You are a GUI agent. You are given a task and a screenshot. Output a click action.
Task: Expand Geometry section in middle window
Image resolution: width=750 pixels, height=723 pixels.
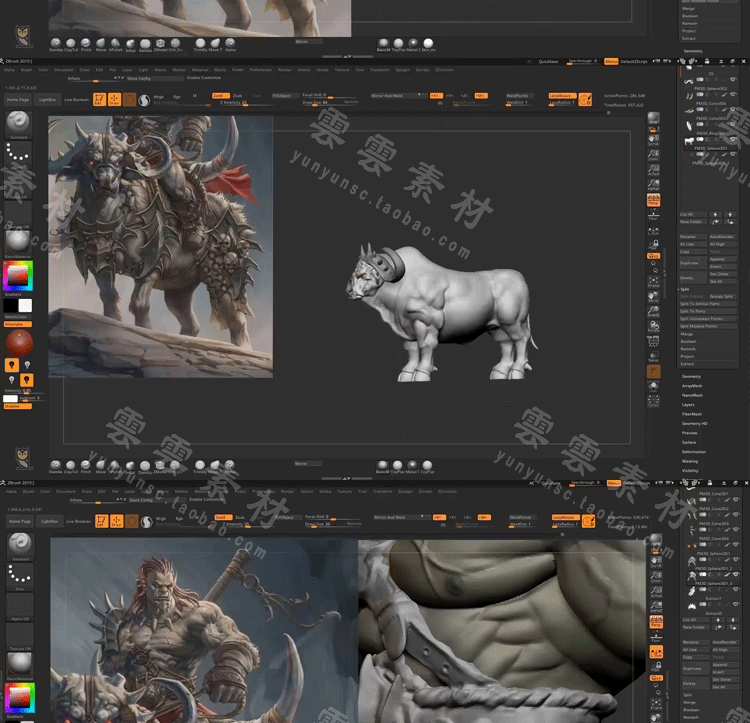[x=691, y=376]
